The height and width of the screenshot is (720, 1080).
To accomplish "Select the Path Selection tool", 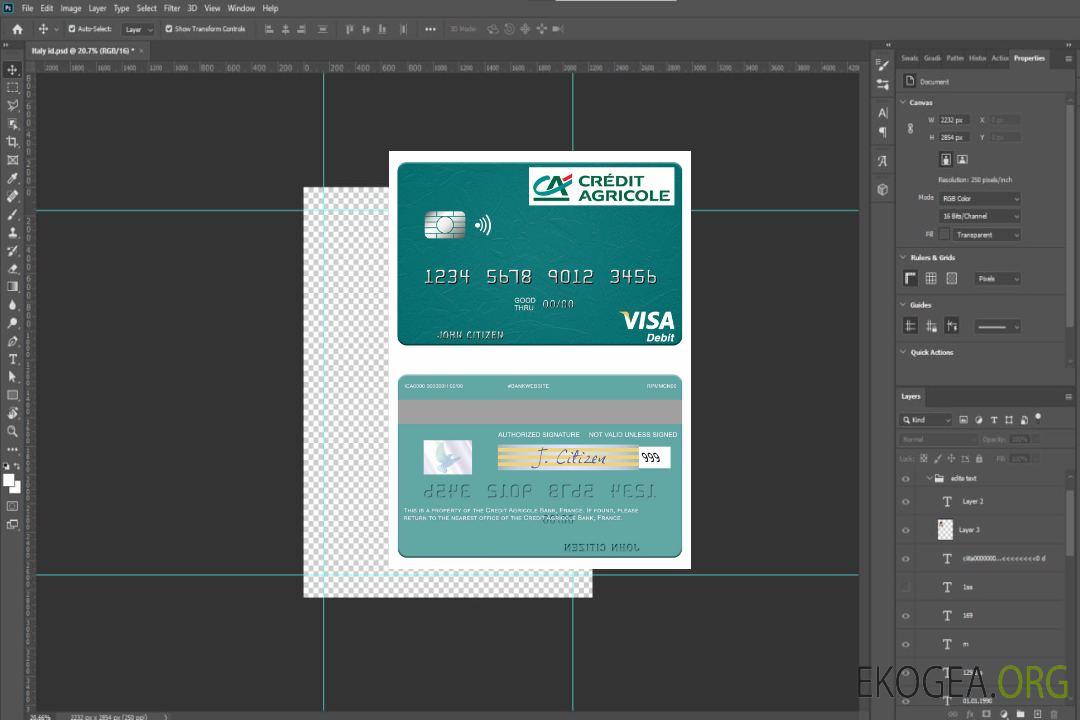I will click(12, 377).
